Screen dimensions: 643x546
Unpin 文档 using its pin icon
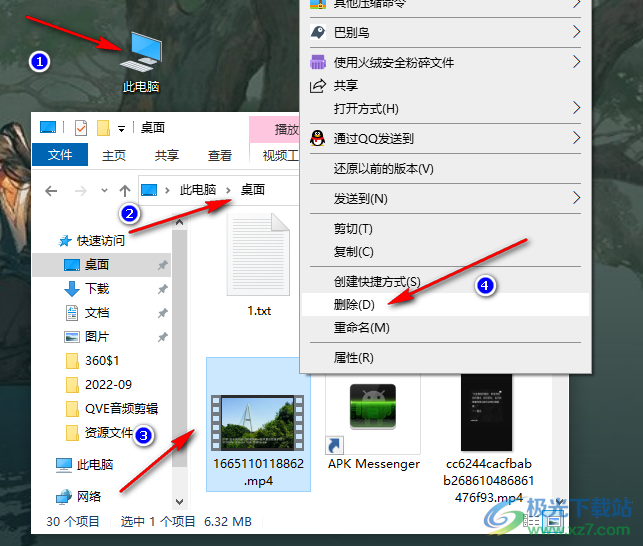click(x=162, y=313)
